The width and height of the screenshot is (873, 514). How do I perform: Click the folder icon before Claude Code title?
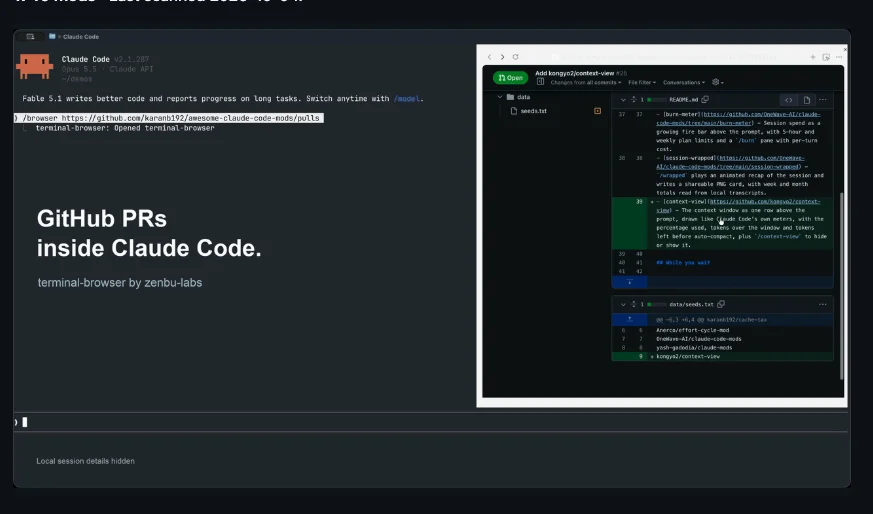coord(52,36)
